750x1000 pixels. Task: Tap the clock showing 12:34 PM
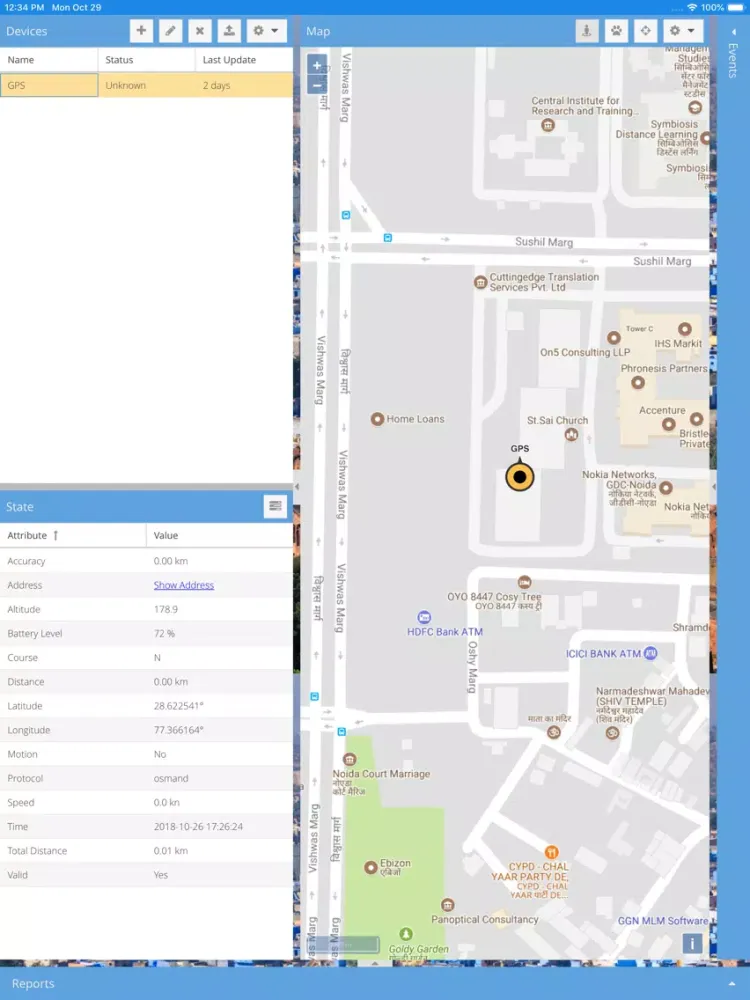(x=24, y=7)
